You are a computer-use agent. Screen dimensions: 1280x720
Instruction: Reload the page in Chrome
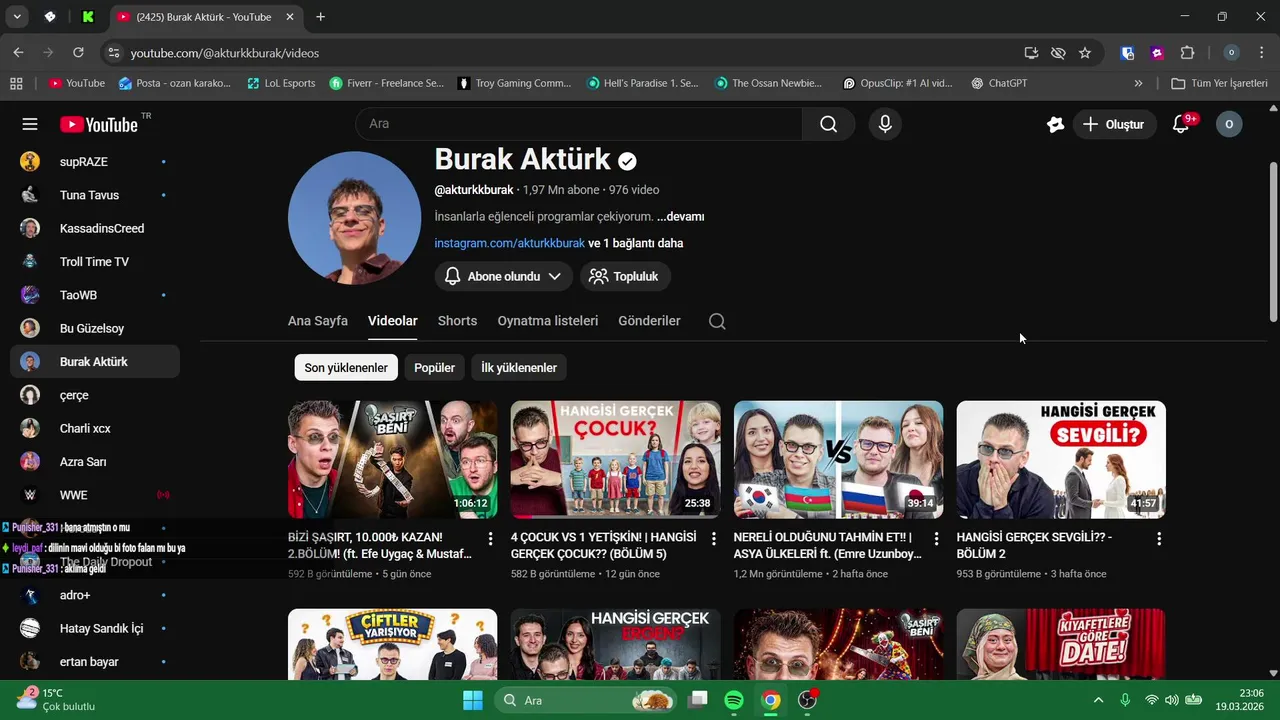click(78, 53)
